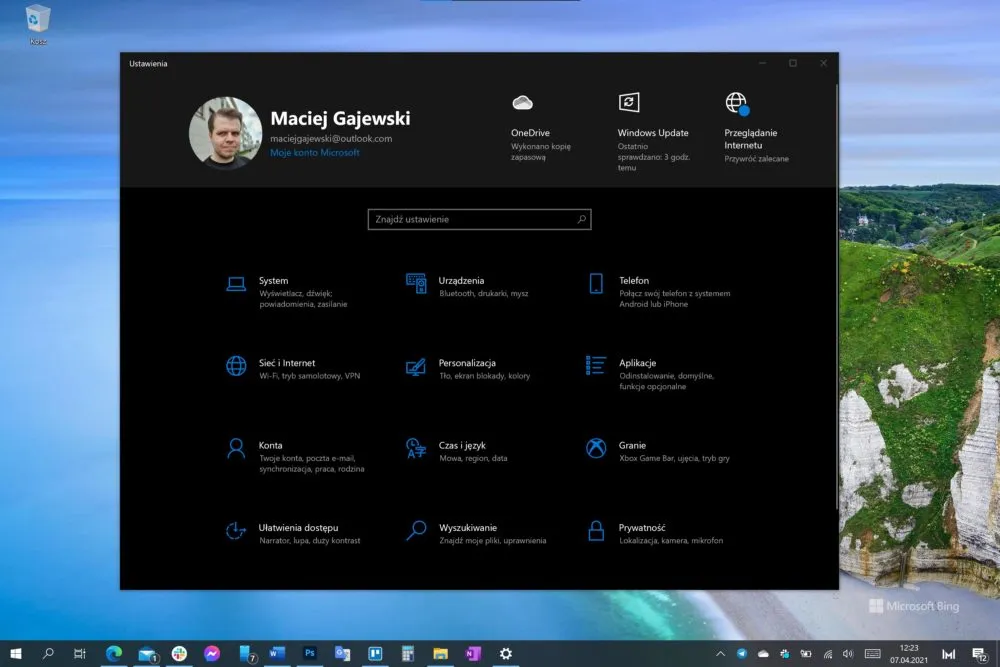Viewport: 1000px width, 667px height.
Task: Click the Moje konto Microsoft link
Action: [314, 153]
